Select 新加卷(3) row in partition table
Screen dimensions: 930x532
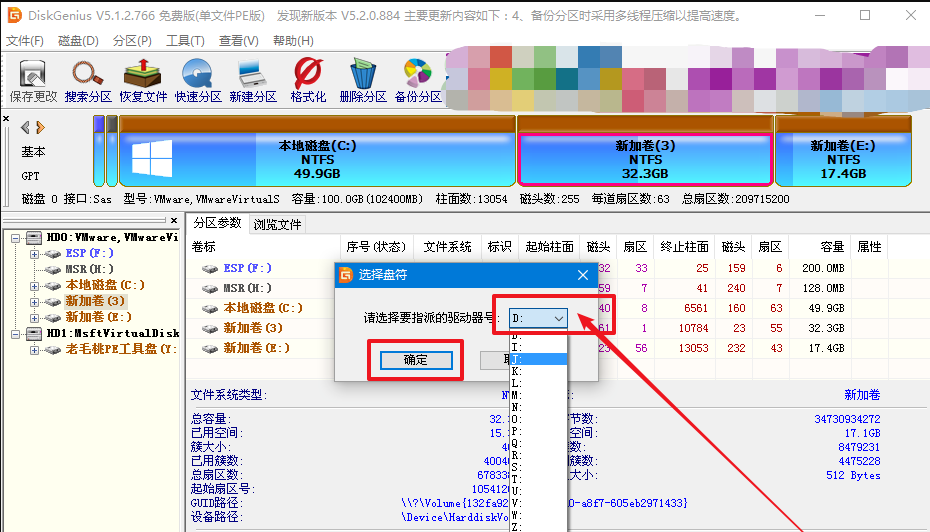[x=253, y=327]
